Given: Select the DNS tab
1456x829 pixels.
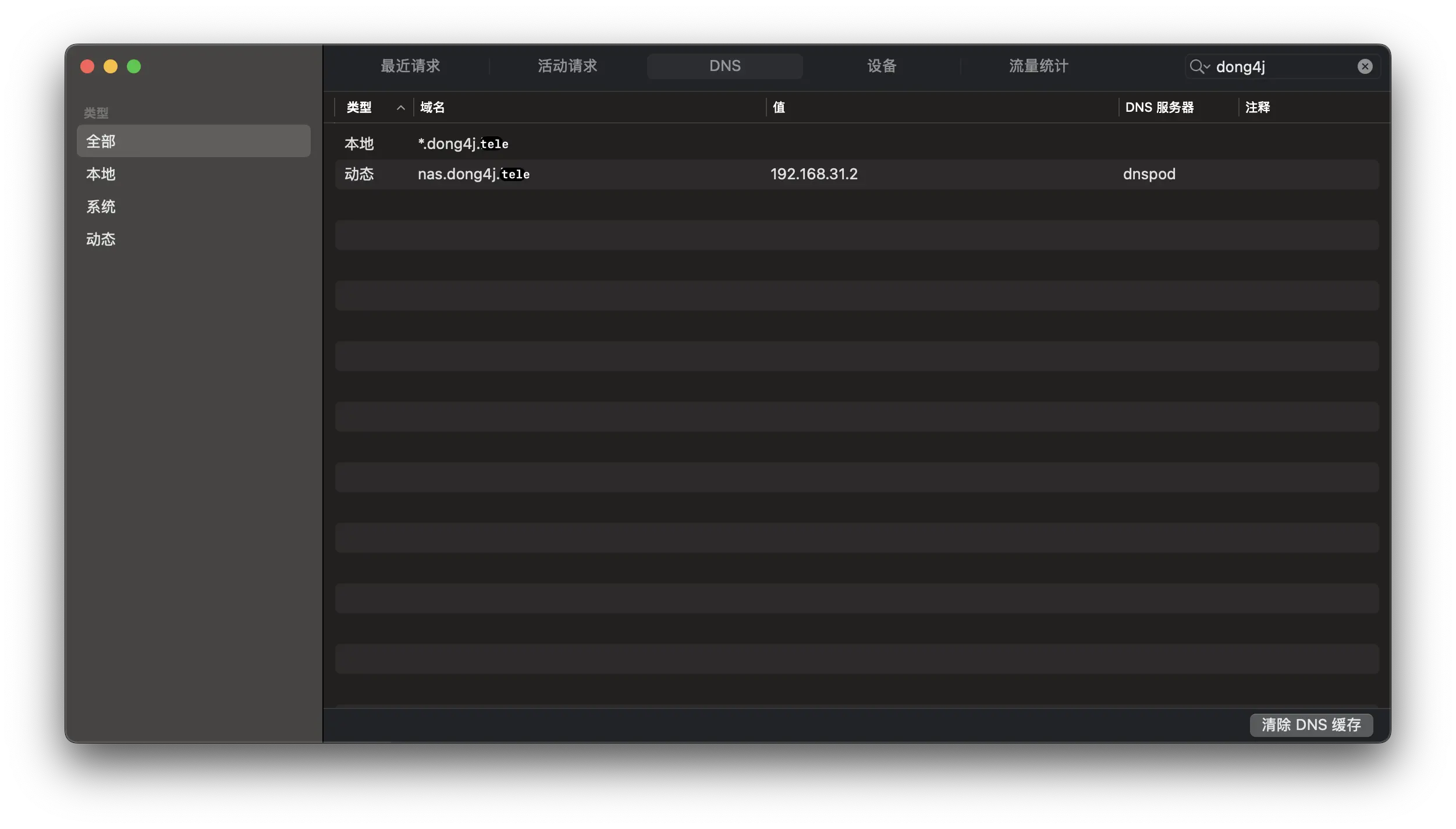Looking at the screenshot, I should [x=725, y=66].
